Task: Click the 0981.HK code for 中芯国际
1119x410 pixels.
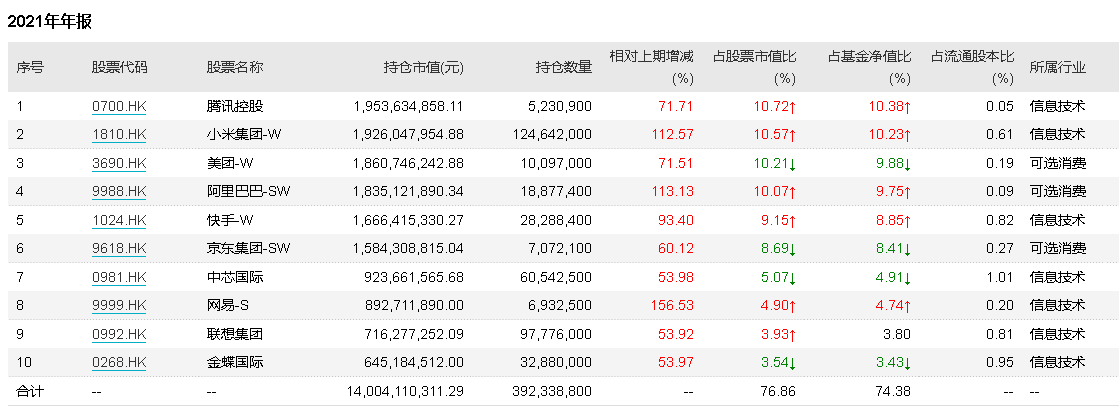Action: click(119, 277)
